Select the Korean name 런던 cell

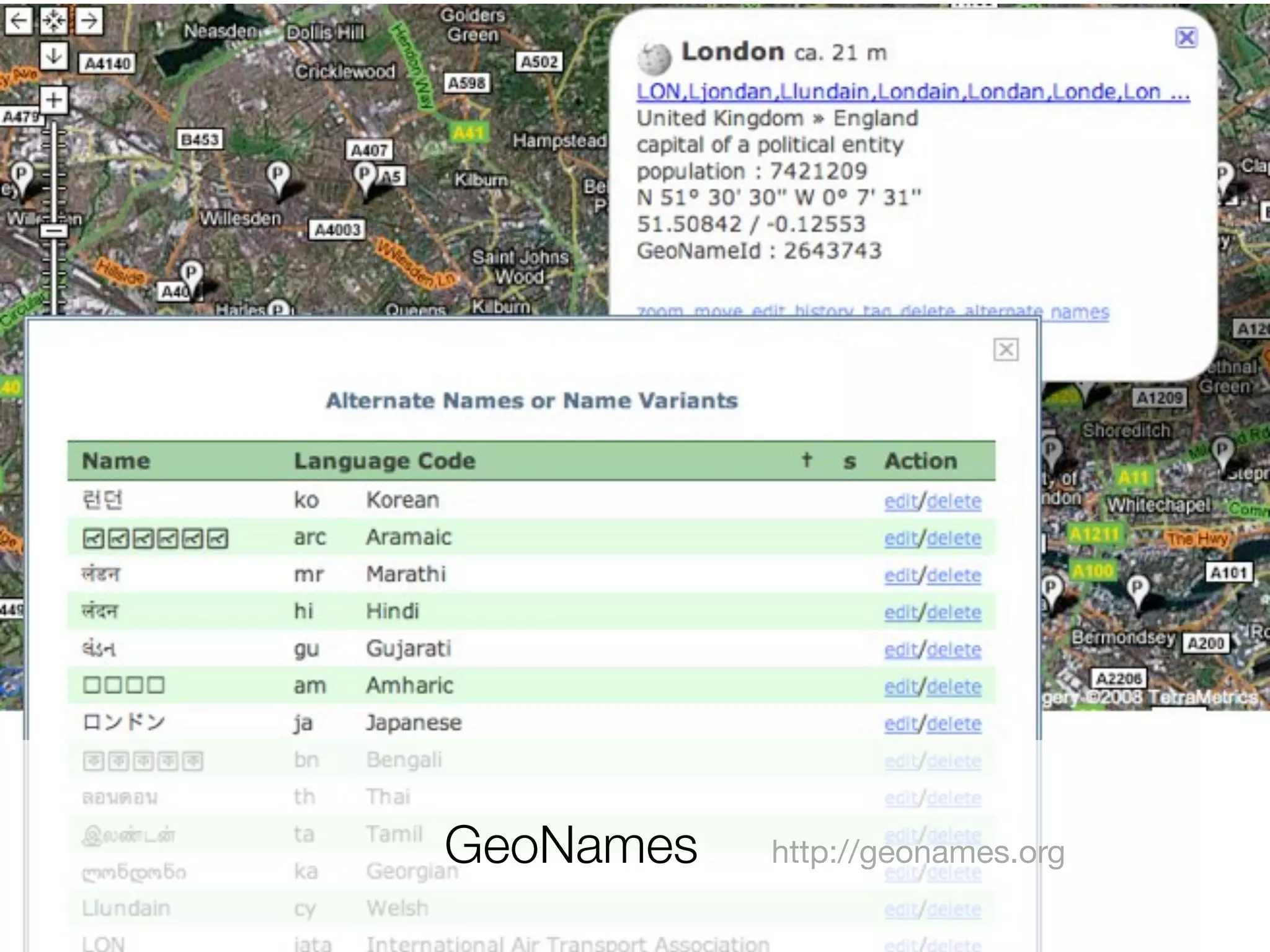click(103, 500)
